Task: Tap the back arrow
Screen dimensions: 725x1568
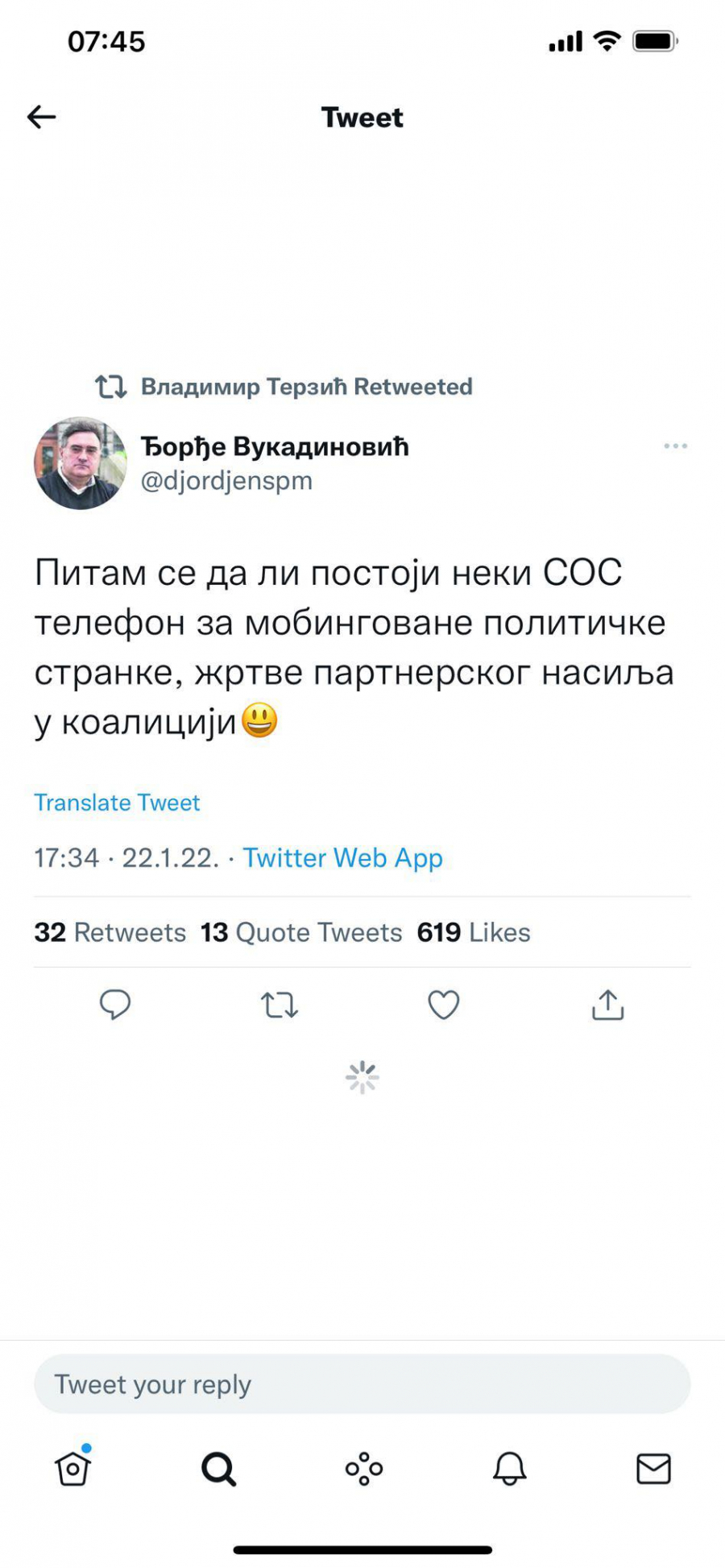Action: (x=42, y=118)
